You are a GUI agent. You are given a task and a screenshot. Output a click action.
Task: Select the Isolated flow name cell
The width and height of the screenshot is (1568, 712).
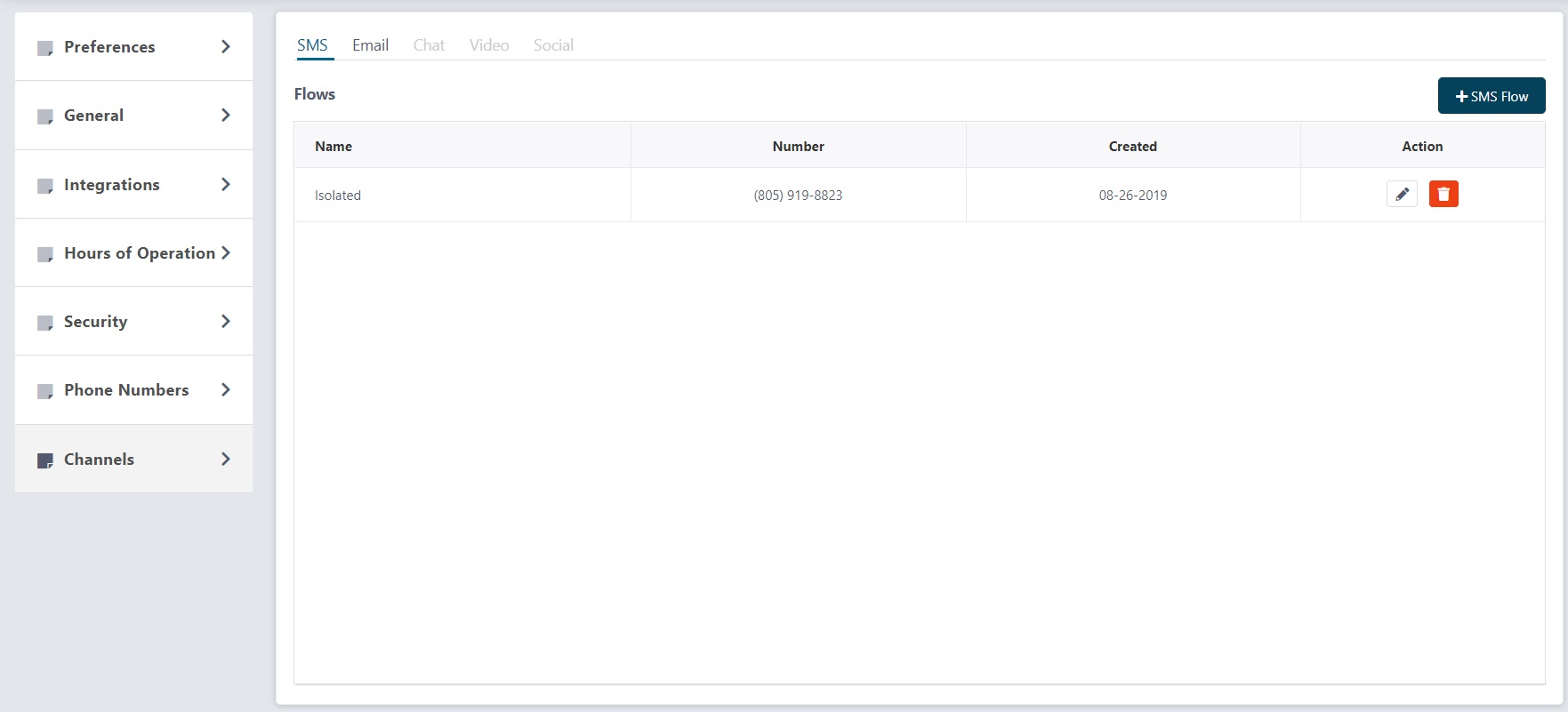(462, 195)
